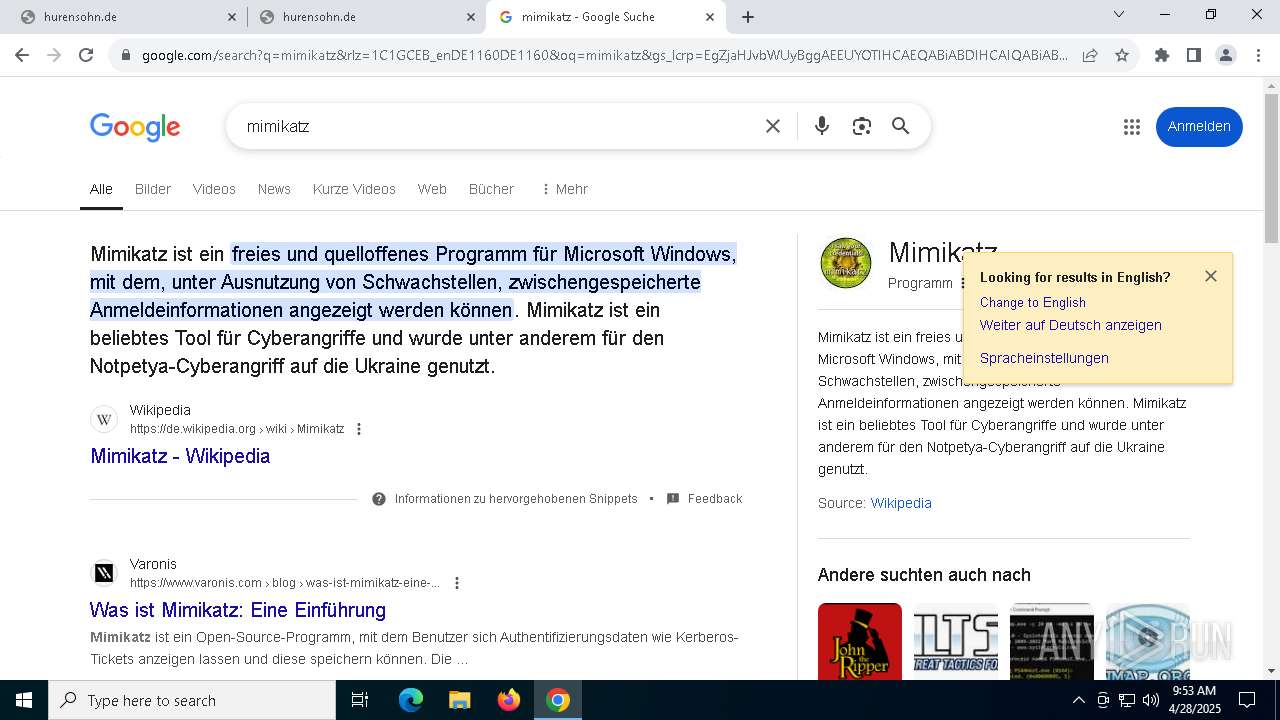Open Windows Start menu
The height and width of the screenshot is (720, 1280).
[24, 700]
